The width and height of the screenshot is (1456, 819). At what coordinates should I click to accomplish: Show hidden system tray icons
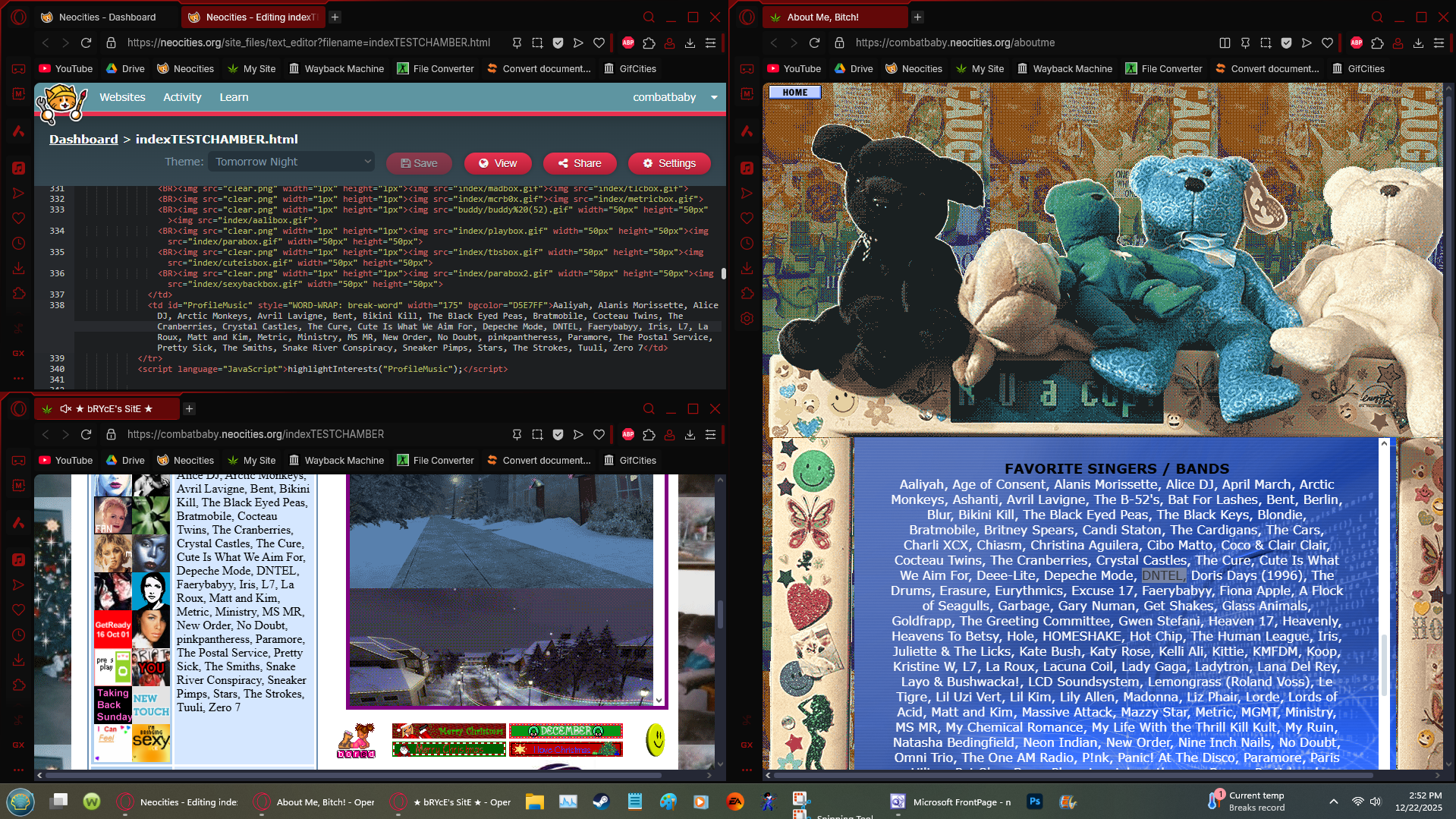click(x=1333, y=802)
